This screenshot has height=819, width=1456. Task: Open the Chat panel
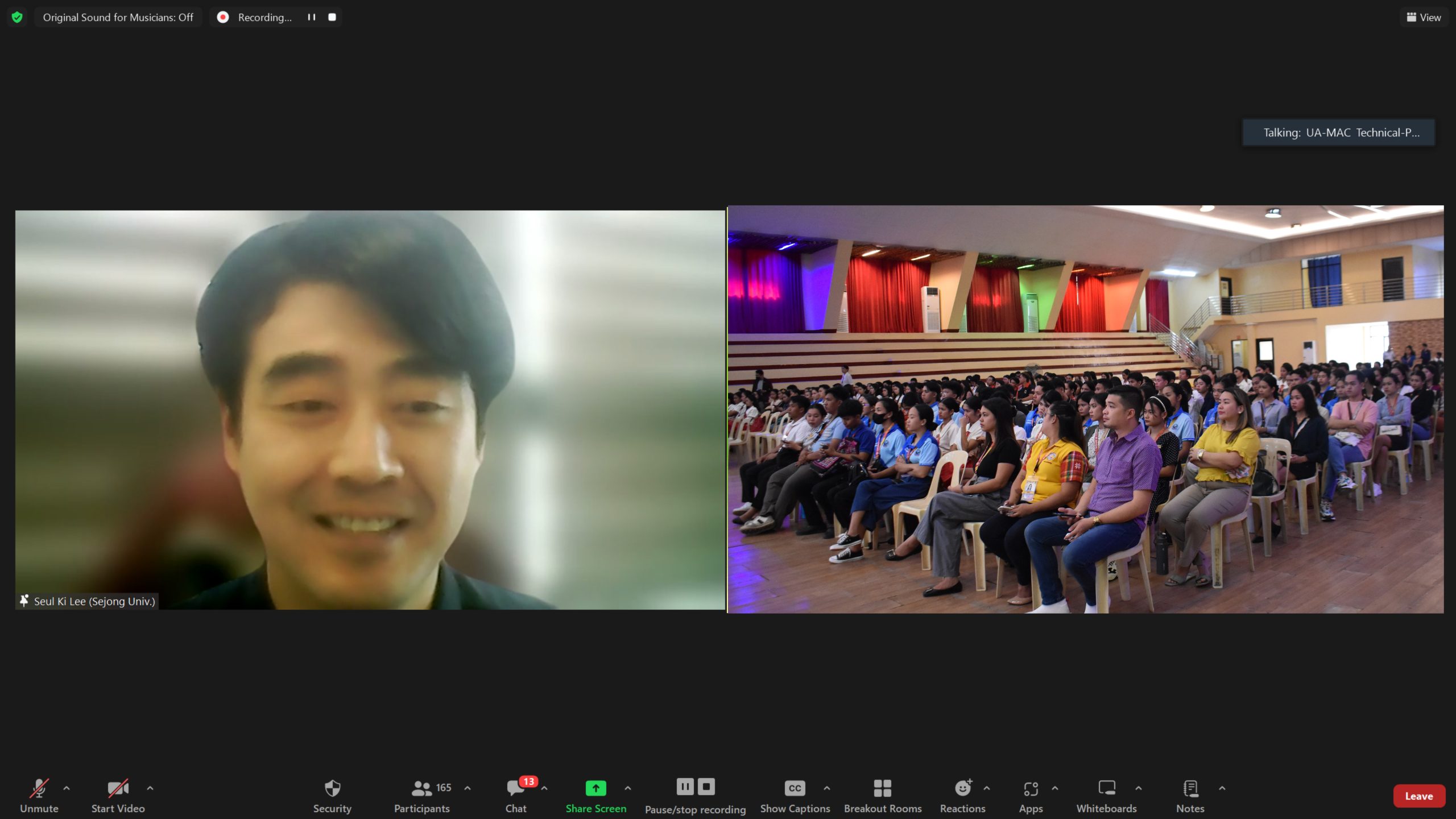tap(516, 796)
